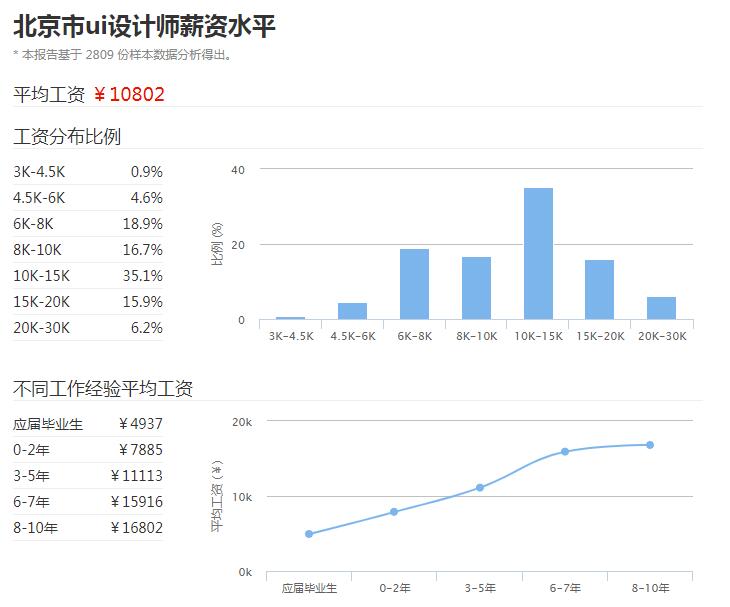Click the 4.6% percentage value

click(x=147, y=198)
